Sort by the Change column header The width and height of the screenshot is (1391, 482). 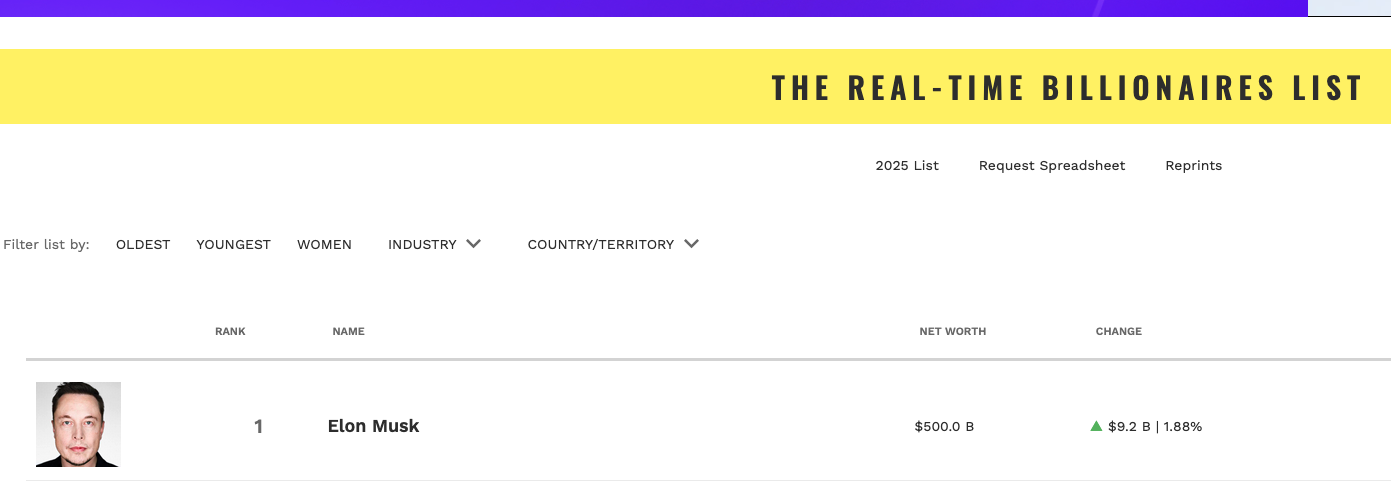1118,332
